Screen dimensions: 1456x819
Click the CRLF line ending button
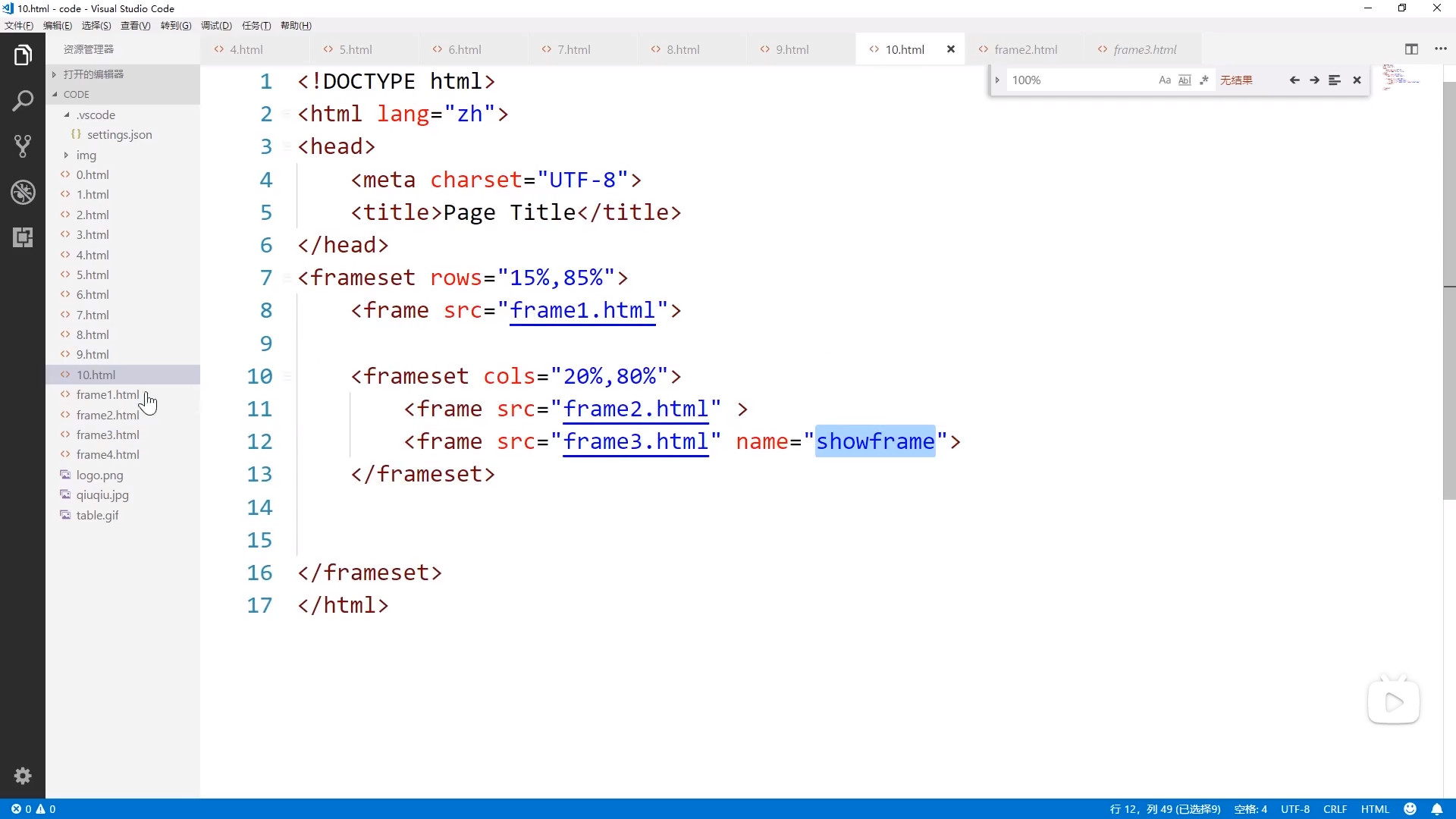click(x=1335, y=809)
